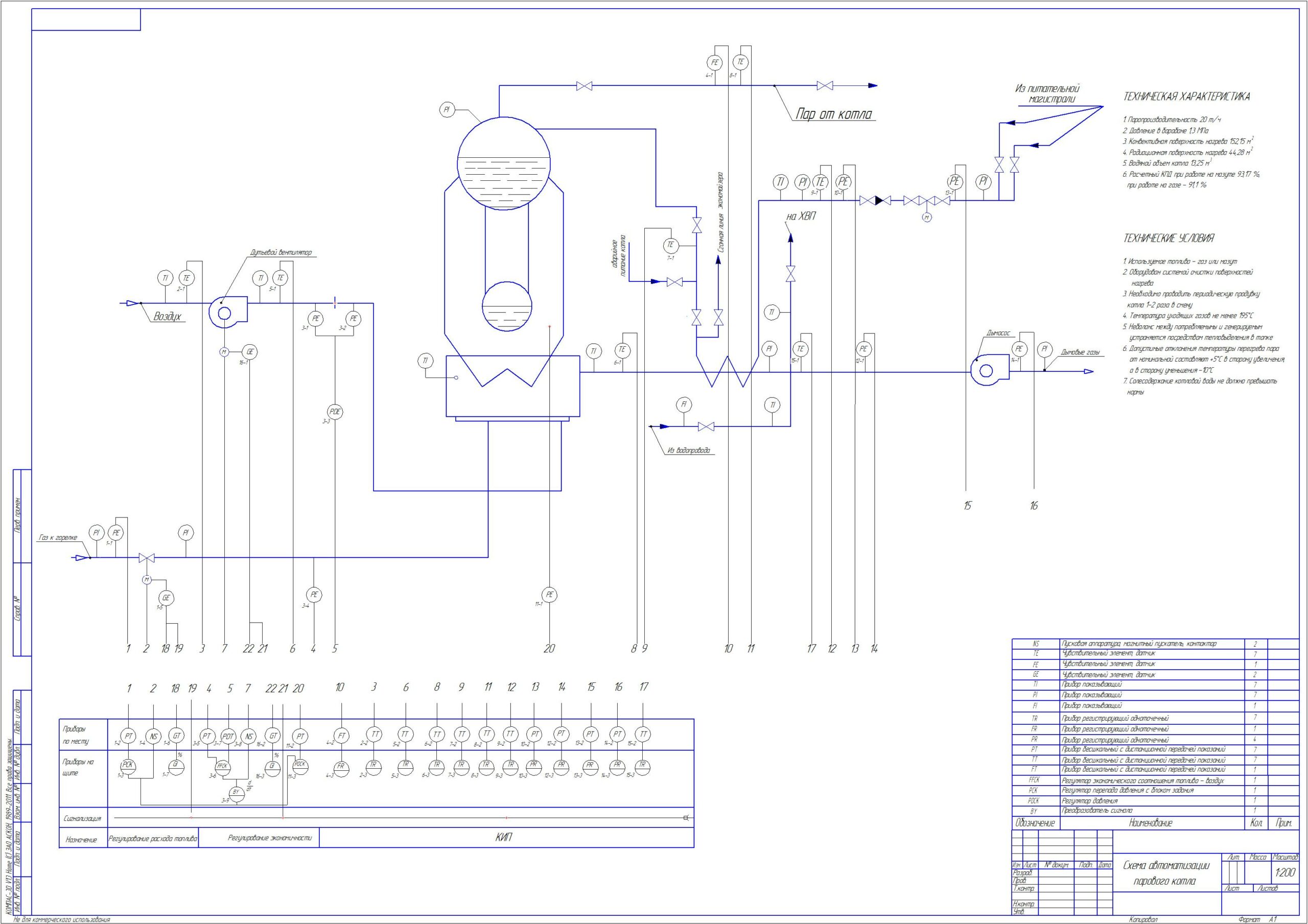Click the 'Дымовые газы' outlet label
1308x924 pixels.
click(x=1081, y=351)
